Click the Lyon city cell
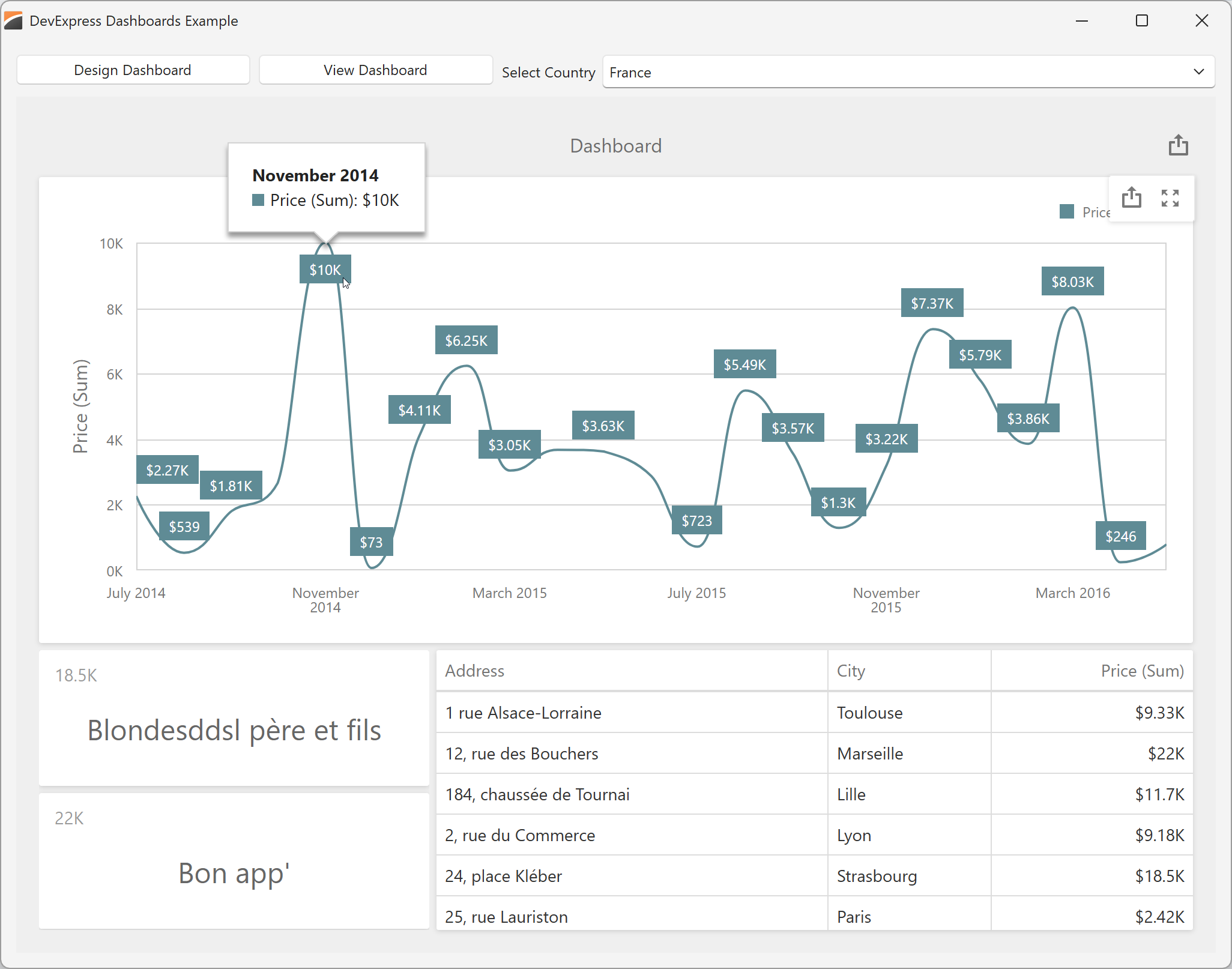Screen dimensions: 1232x969 point(909,835)
